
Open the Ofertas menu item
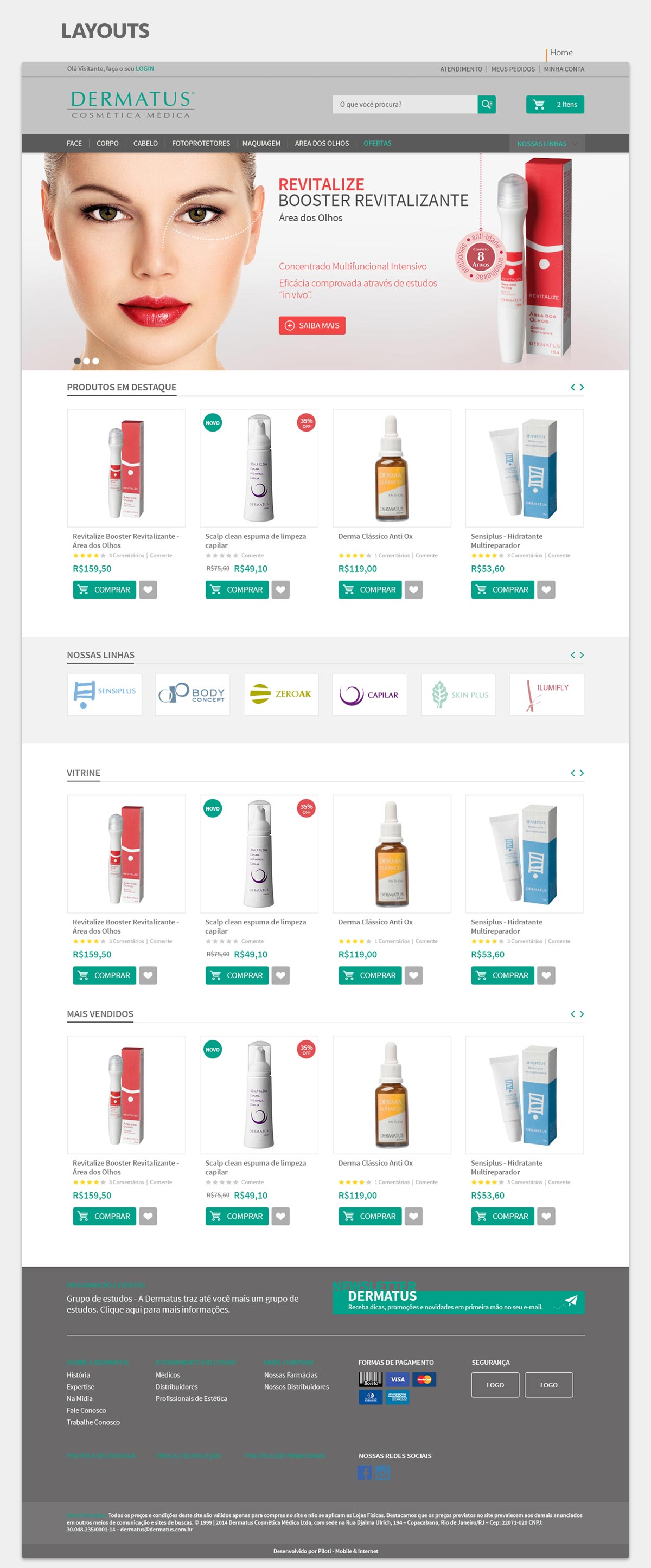pos(377,144)
